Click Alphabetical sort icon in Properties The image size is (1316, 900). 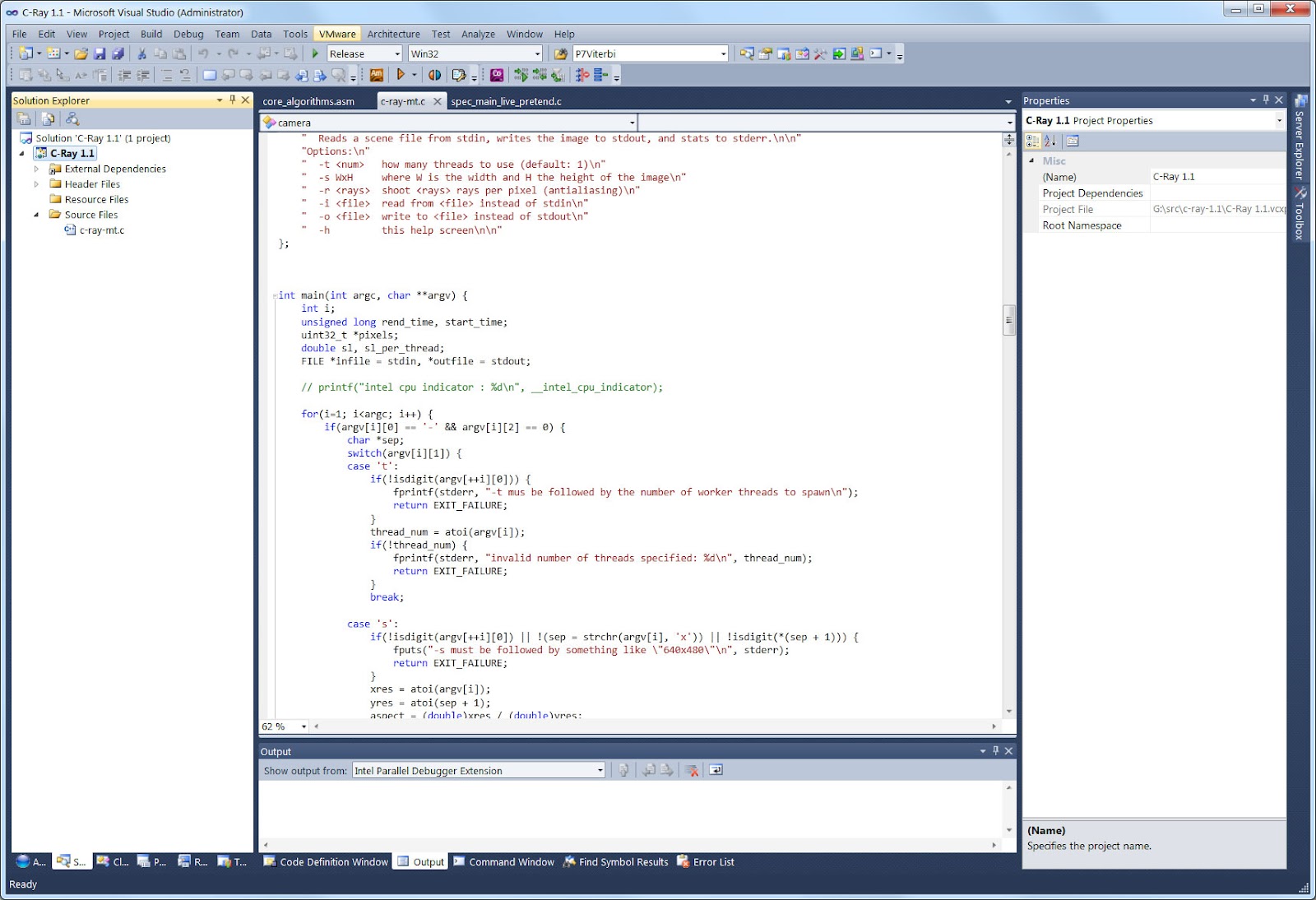1050,141
